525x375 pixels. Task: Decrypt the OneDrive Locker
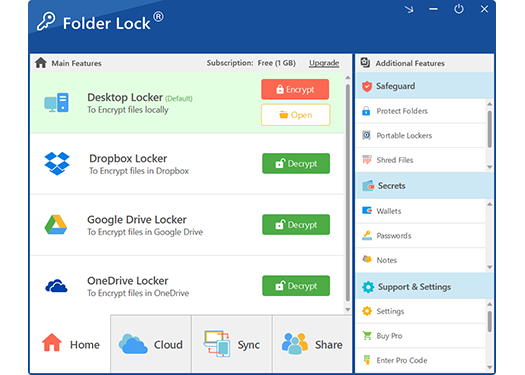[296, 286]
